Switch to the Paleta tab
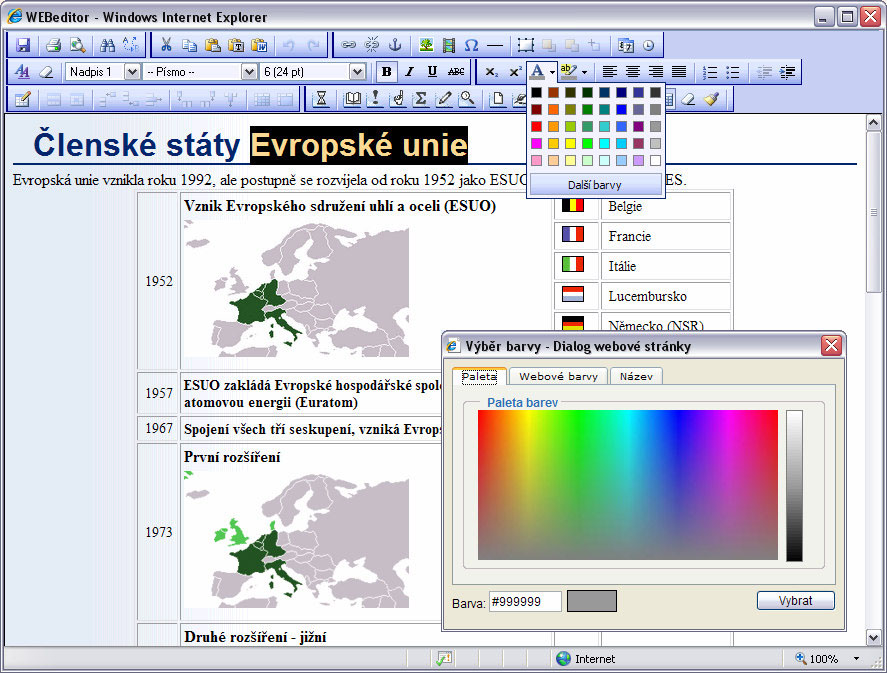 479,376
